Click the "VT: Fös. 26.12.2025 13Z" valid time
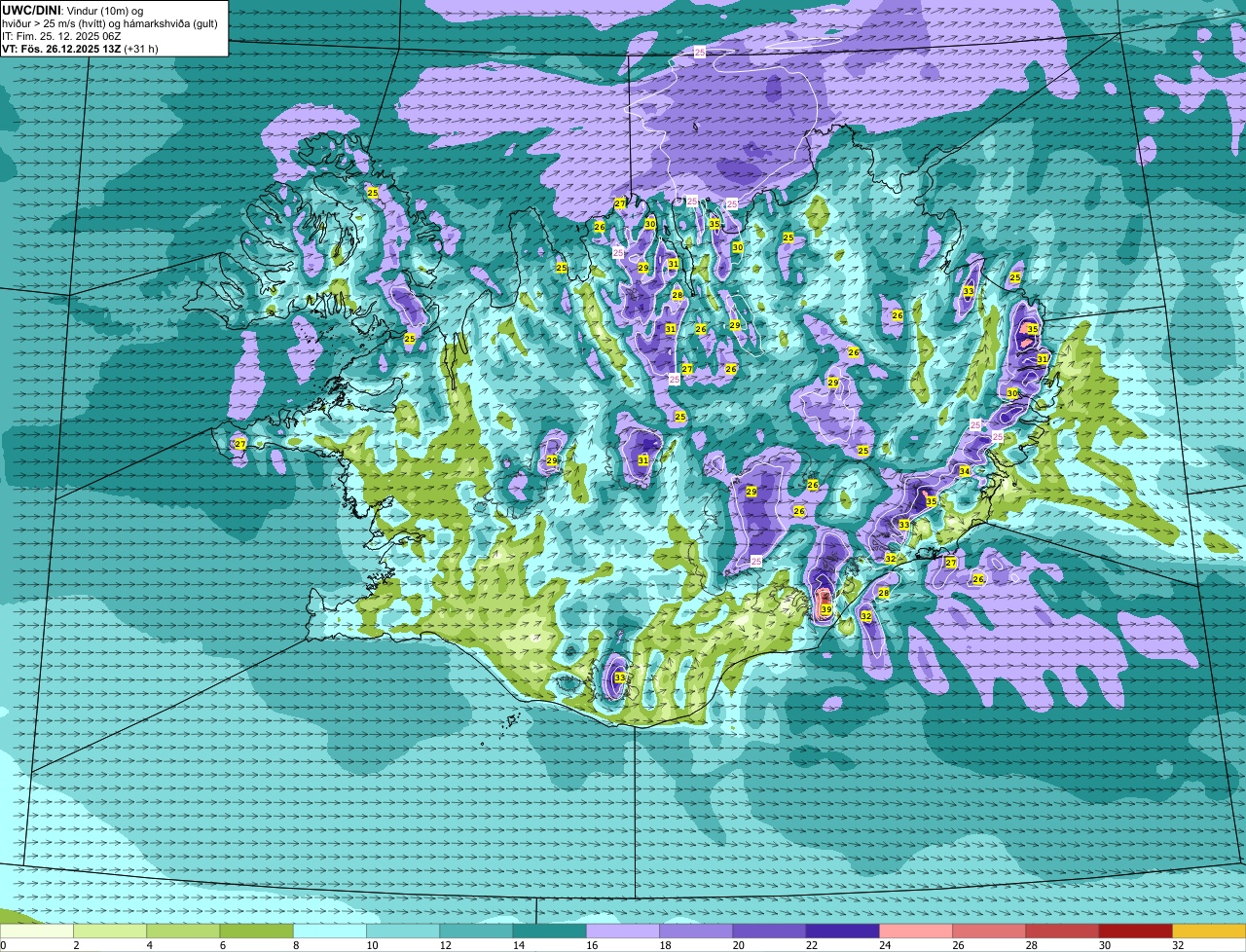The image size is (1246, 952). pos(61,49)
